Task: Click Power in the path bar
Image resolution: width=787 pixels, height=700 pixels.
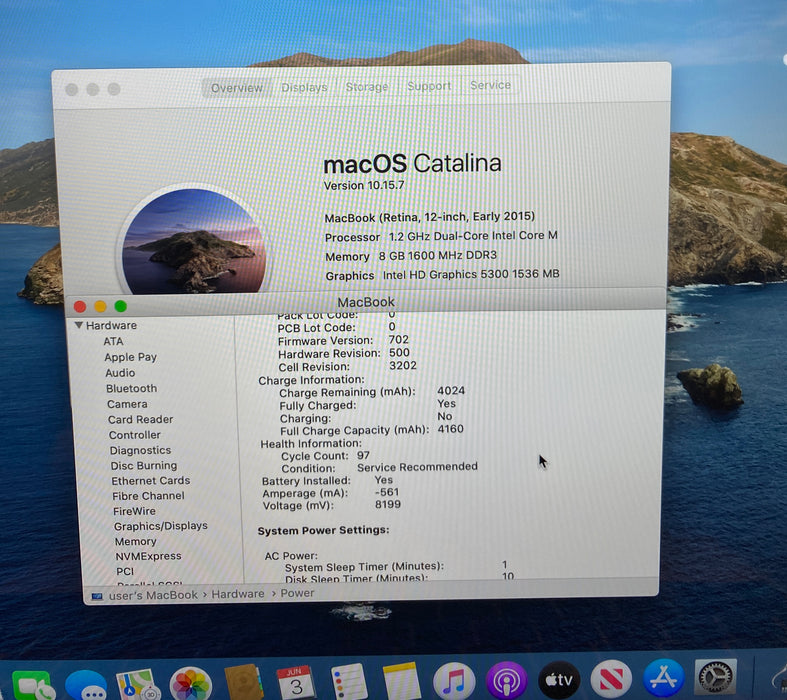Action: (297, 593)
